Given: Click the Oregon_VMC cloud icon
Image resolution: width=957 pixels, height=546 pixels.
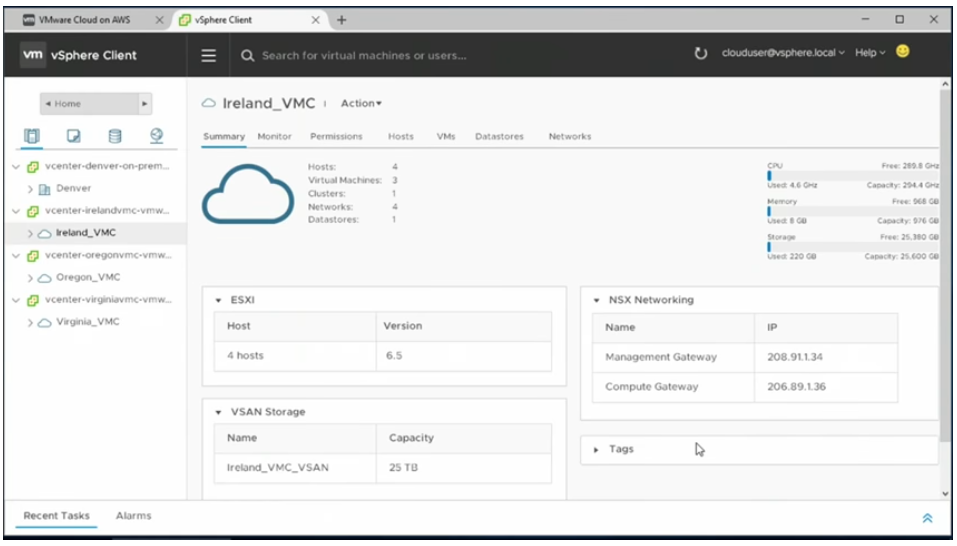Looking at the screenshot, I should coord(45,278).
